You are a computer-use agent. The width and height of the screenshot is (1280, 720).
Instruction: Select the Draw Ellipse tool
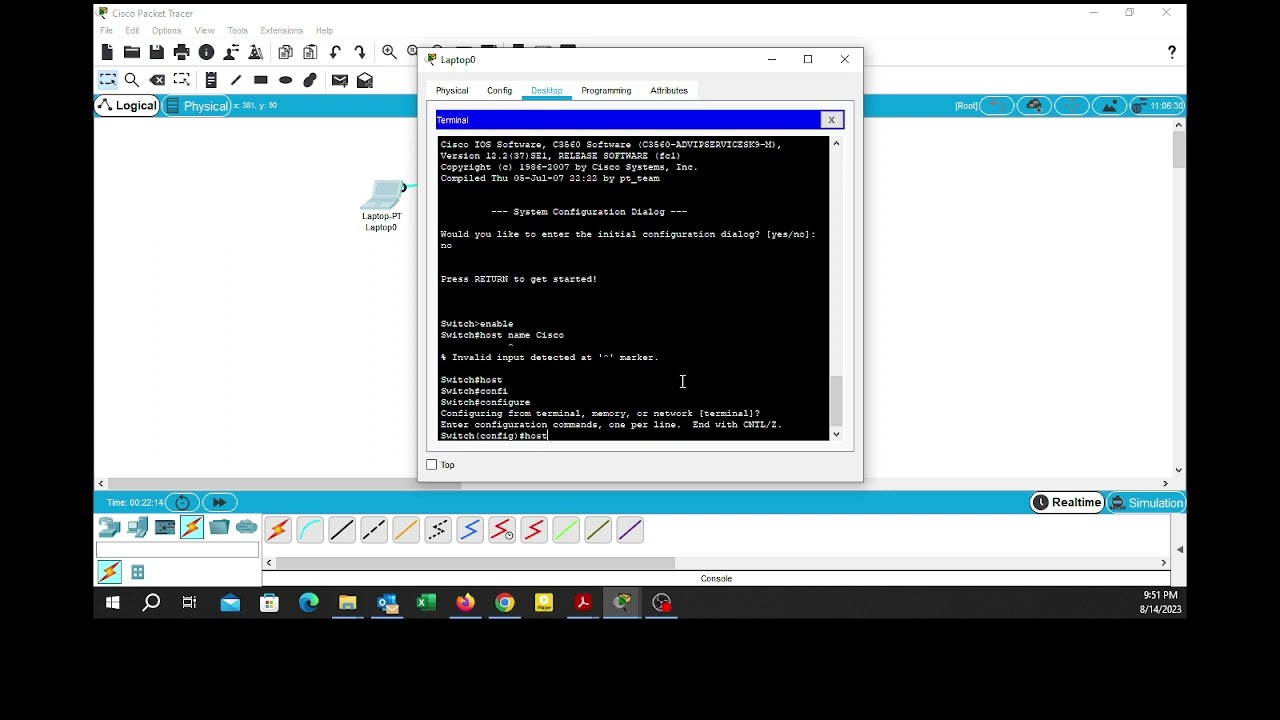pos(286,80)
